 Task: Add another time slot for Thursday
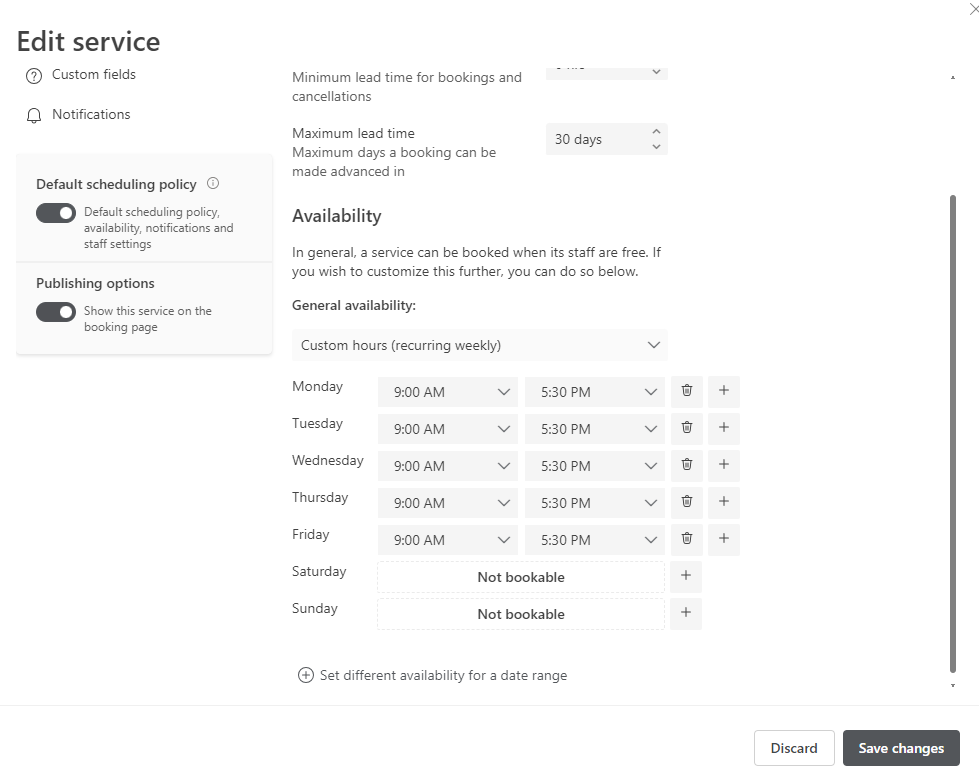coord(723,502)
